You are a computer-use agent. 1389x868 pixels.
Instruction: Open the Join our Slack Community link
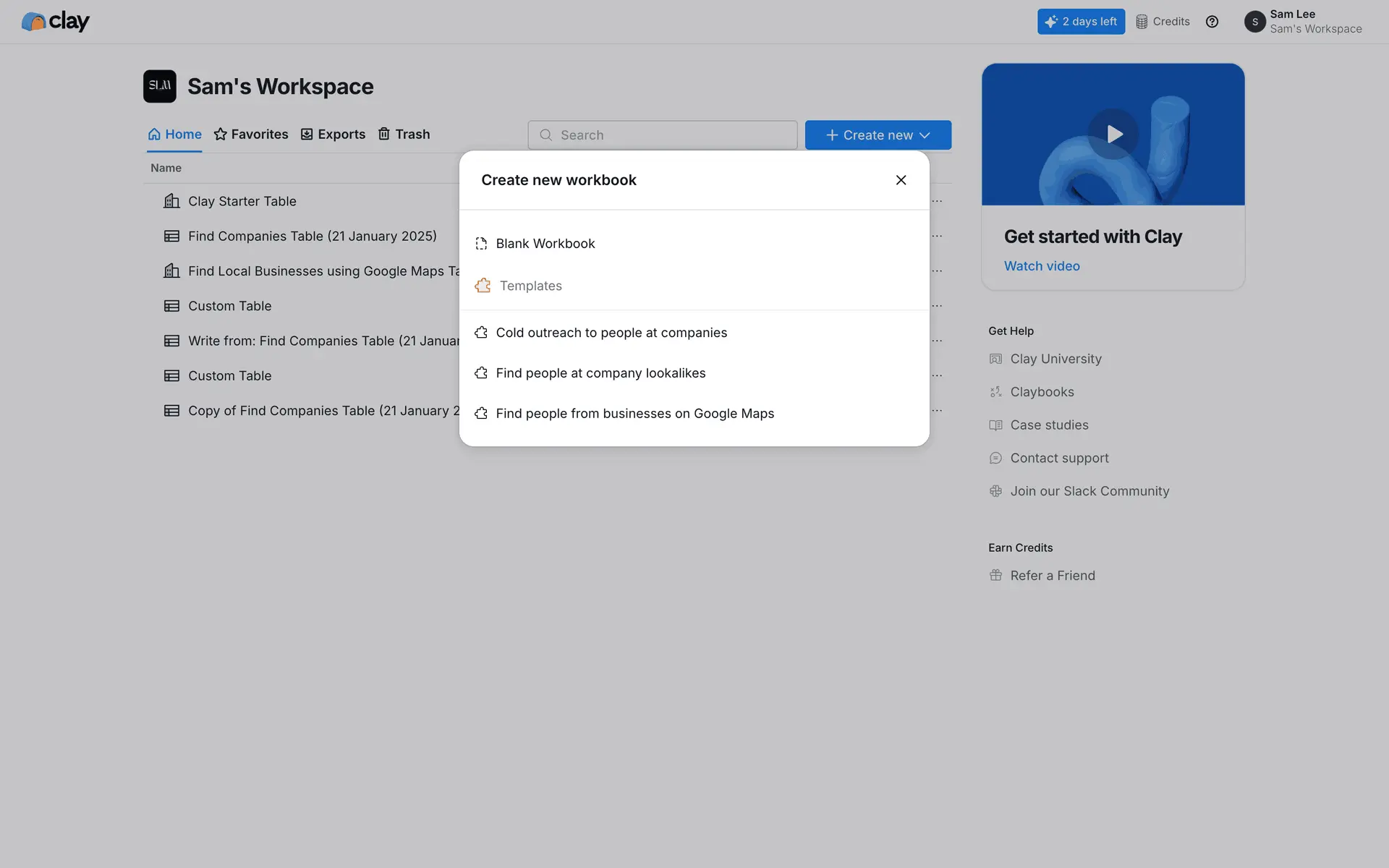click(1089, 491)
